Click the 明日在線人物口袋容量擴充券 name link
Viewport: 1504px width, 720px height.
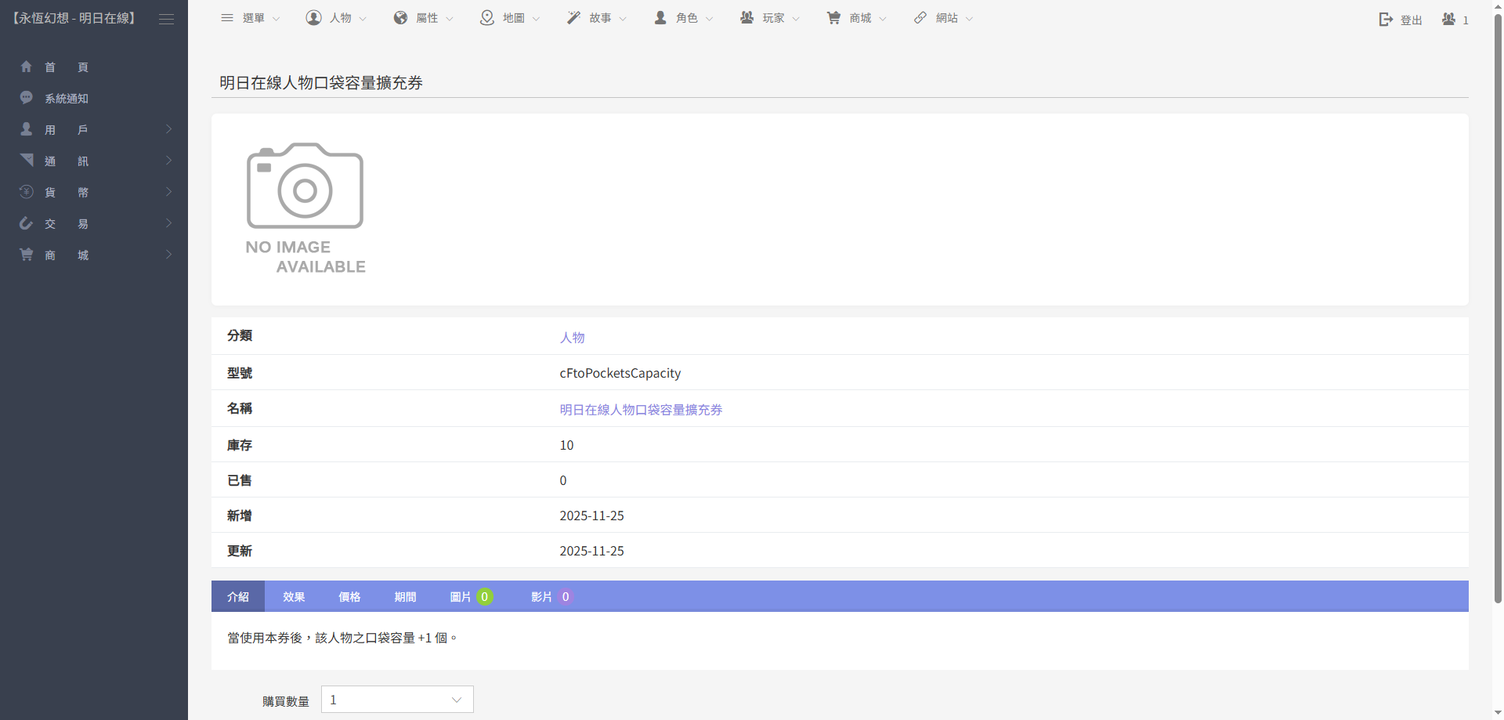pyautogui.click(x=641, y=410)
